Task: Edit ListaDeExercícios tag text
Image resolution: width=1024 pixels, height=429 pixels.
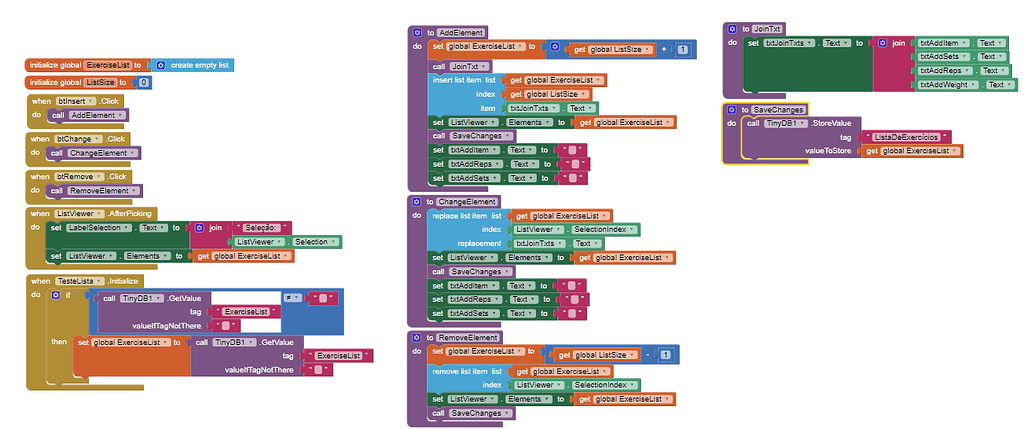Action: tap(906, 137)
